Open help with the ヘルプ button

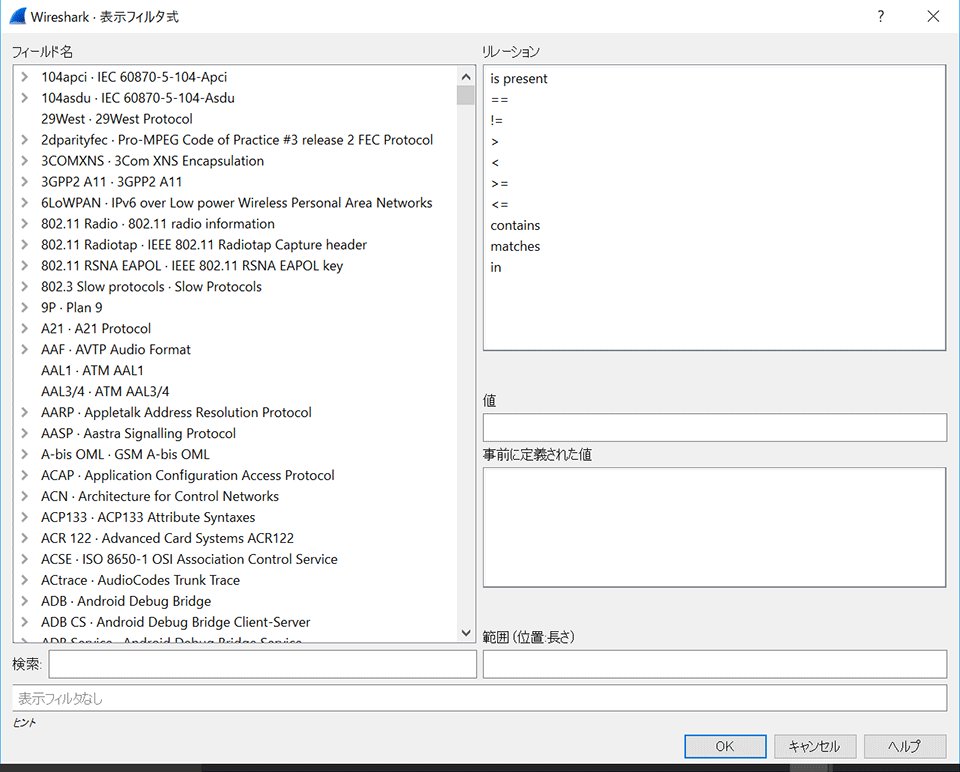[904, 746]
